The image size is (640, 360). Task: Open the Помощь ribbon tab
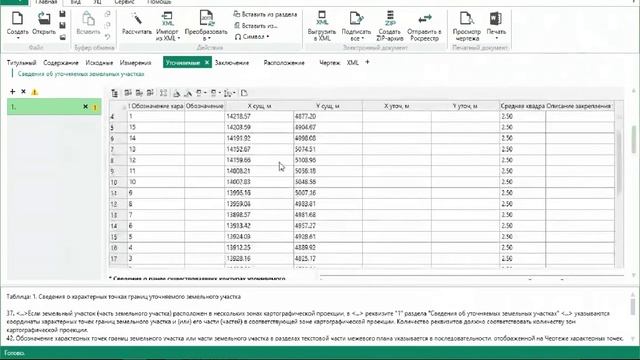(159, 2)
